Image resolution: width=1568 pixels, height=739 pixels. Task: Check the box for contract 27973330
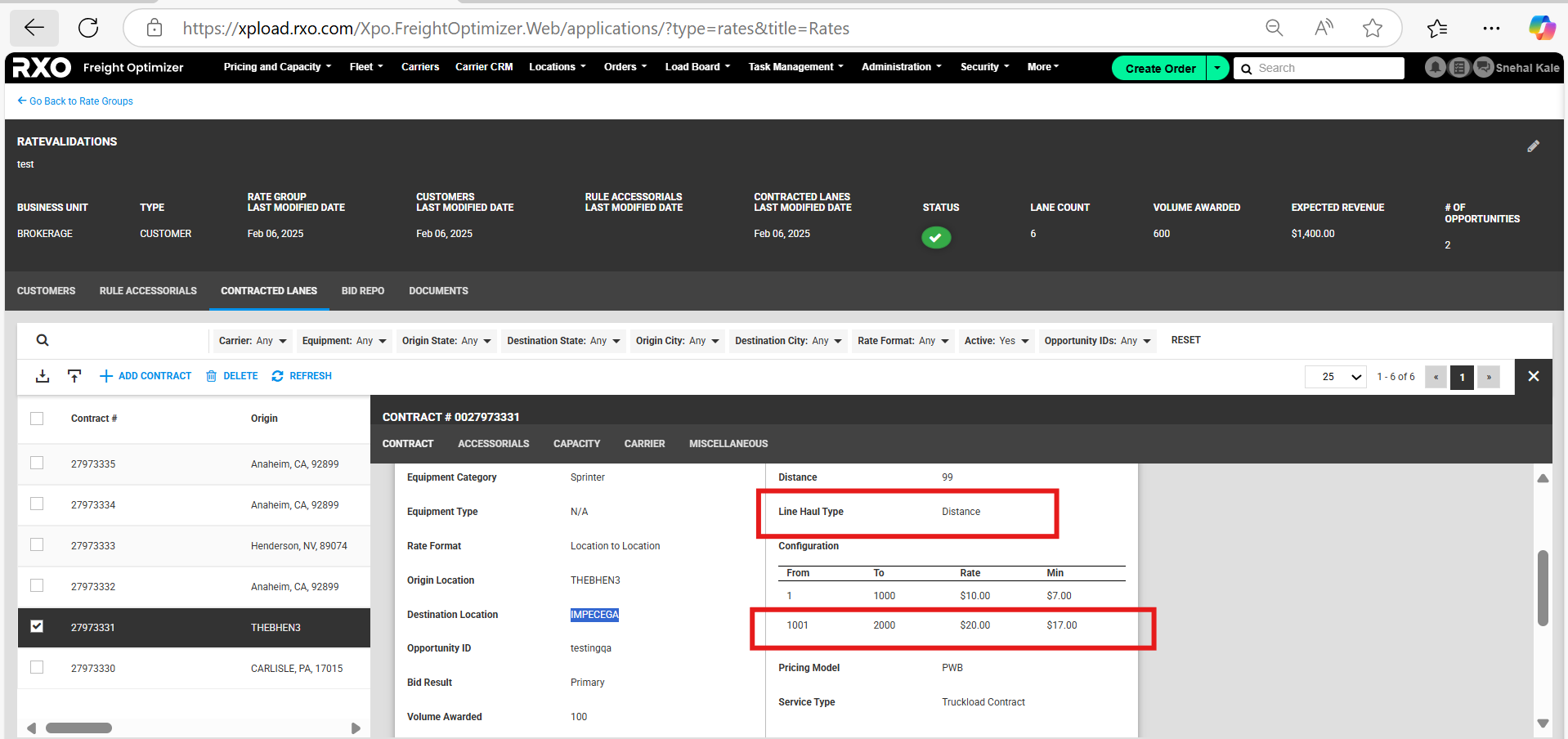click(37, 667)
